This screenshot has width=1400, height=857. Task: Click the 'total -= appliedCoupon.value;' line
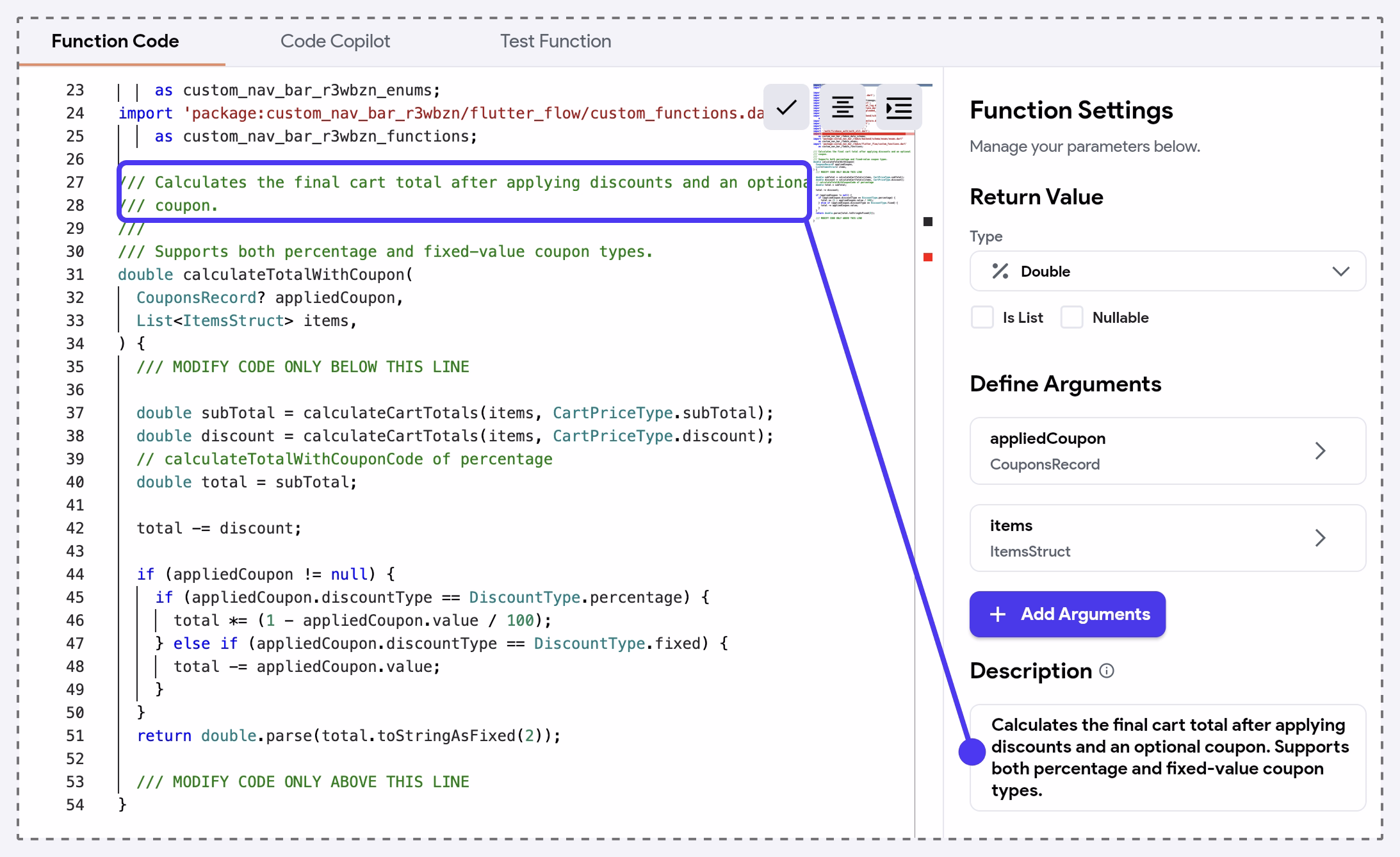click(307, 667)
